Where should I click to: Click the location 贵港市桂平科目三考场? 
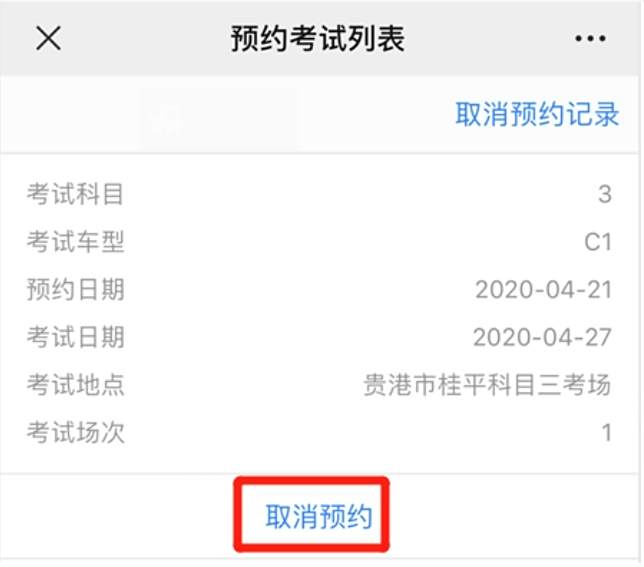click(487, 385)
